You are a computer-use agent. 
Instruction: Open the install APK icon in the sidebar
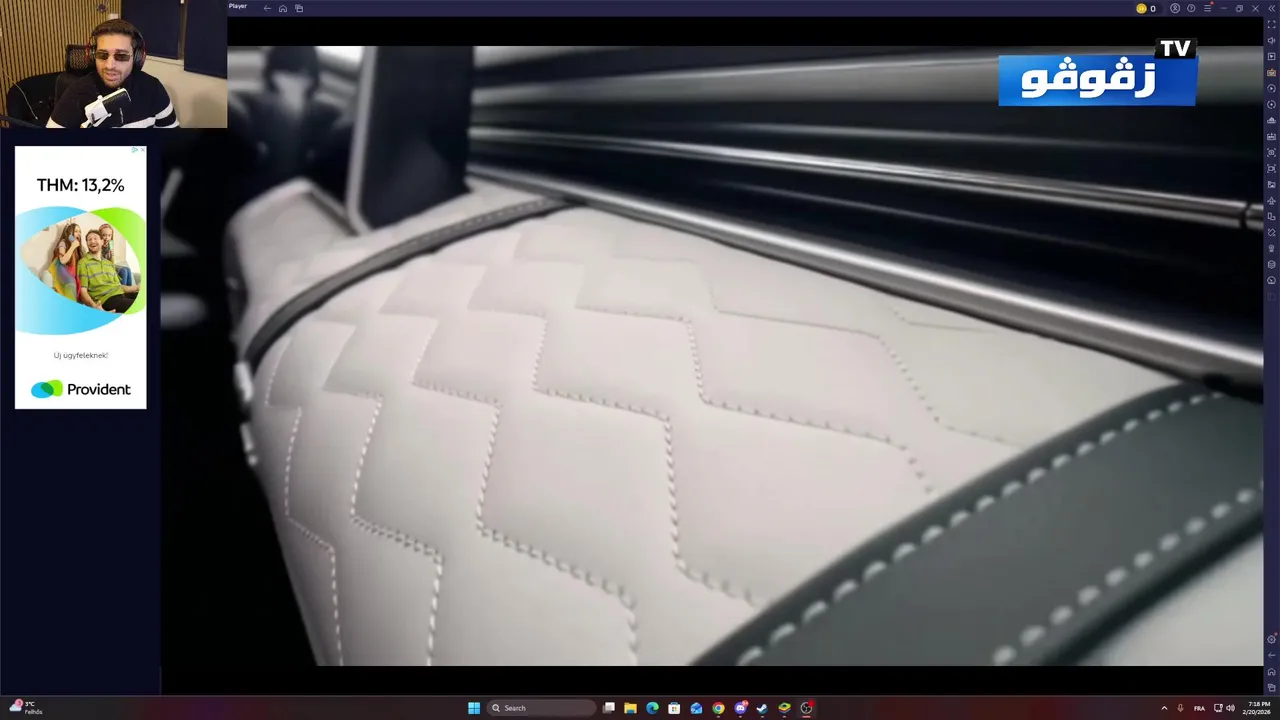pyautogui.click(x=1271, y=120)
